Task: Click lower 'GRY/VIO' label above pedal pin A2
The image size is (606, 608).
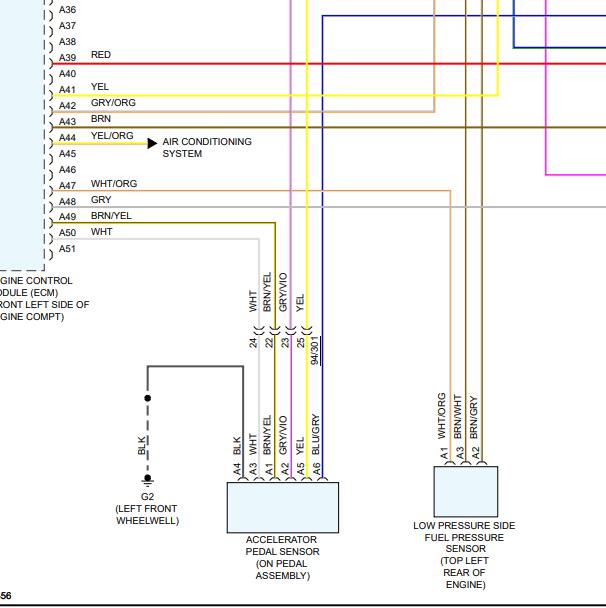Action: click(283, 435)
